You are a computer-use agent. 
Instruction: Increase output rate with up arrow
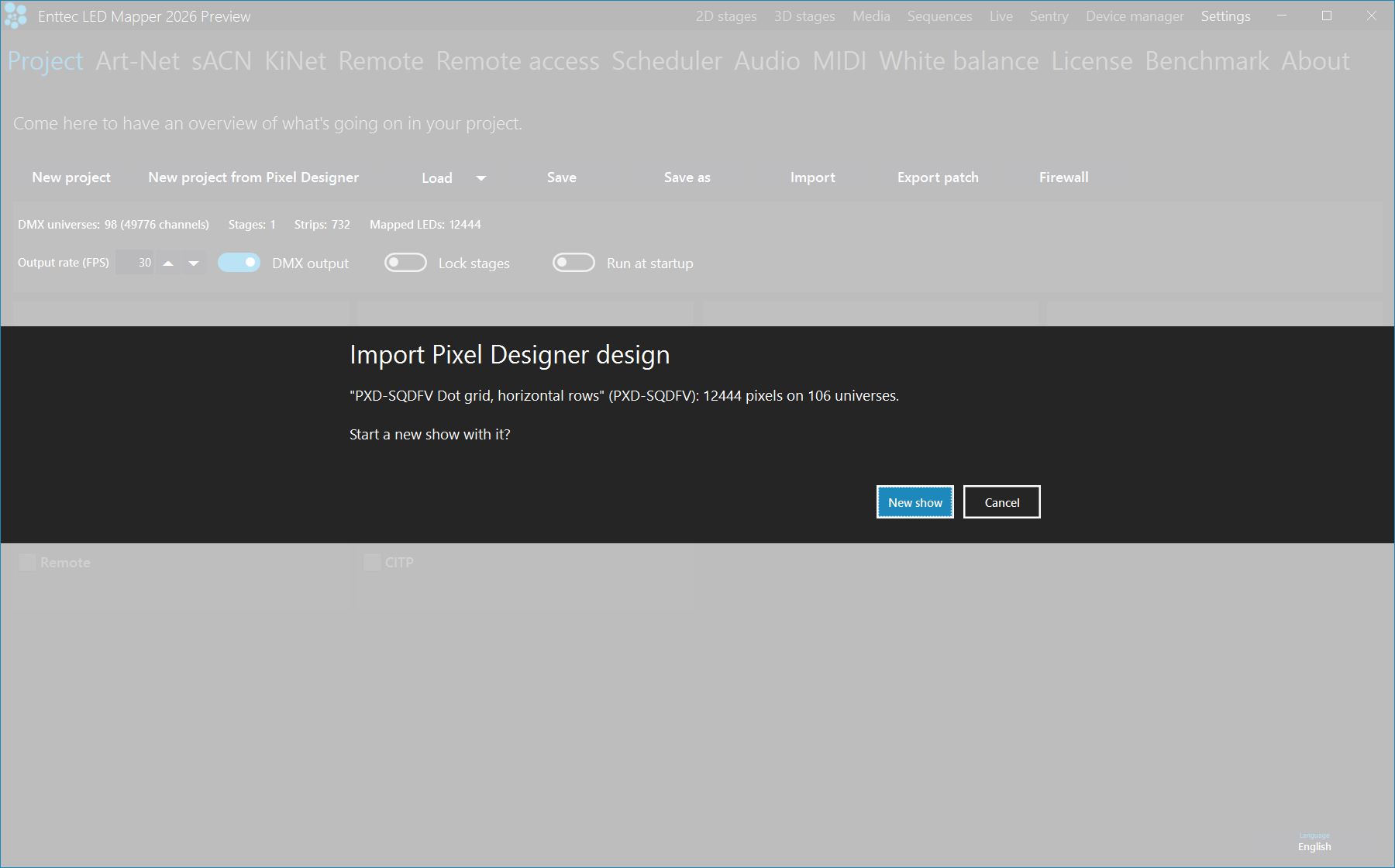tap(168, 263)
